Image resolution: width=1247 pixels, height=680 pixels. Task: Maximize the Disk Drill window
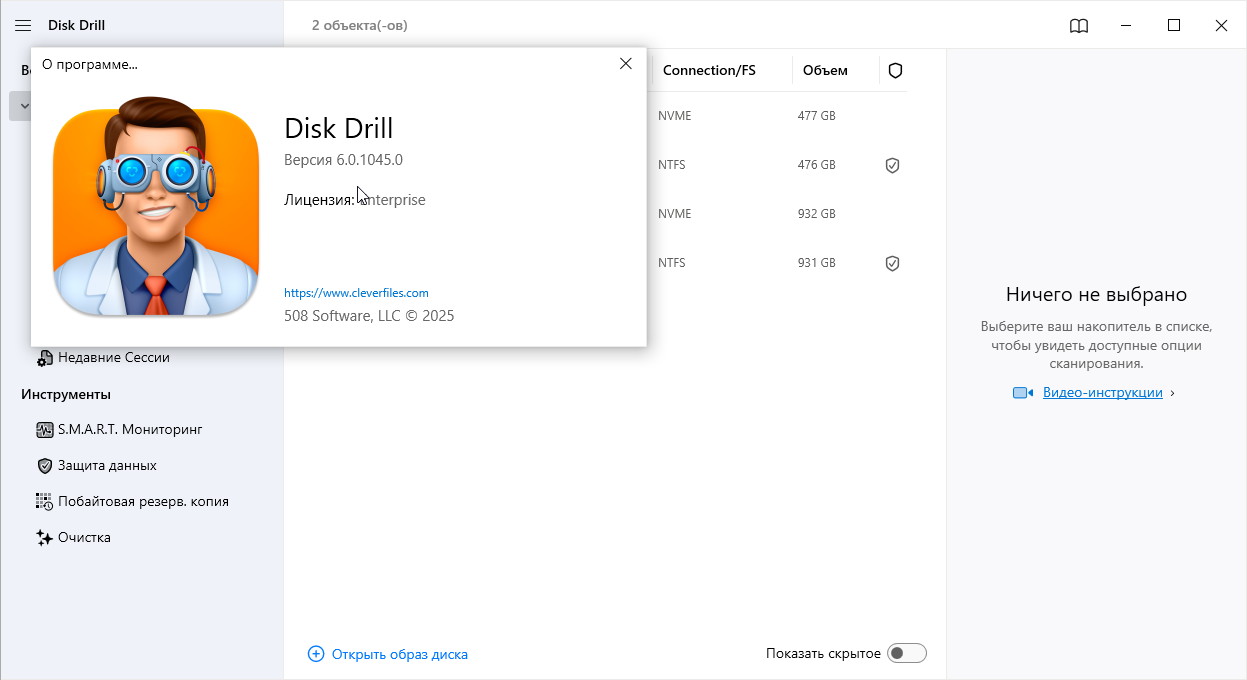point(1174,26)
